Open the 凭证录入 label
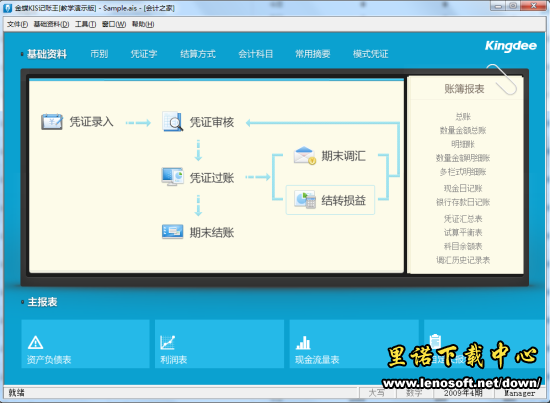 (x=91, y=122)
